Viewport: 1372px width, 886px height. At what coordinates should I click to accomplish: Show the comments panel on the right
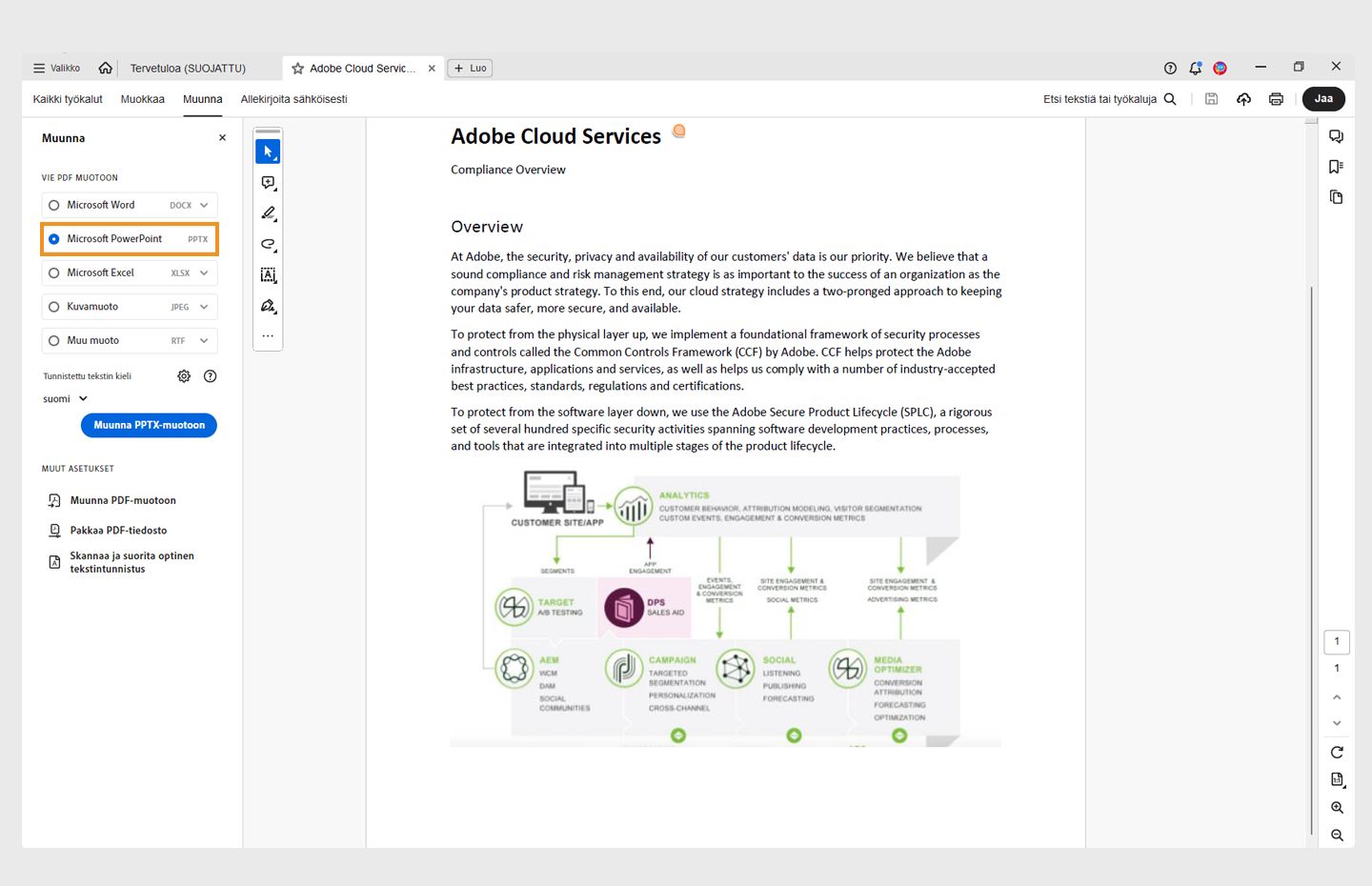[x=1336, y=135]
